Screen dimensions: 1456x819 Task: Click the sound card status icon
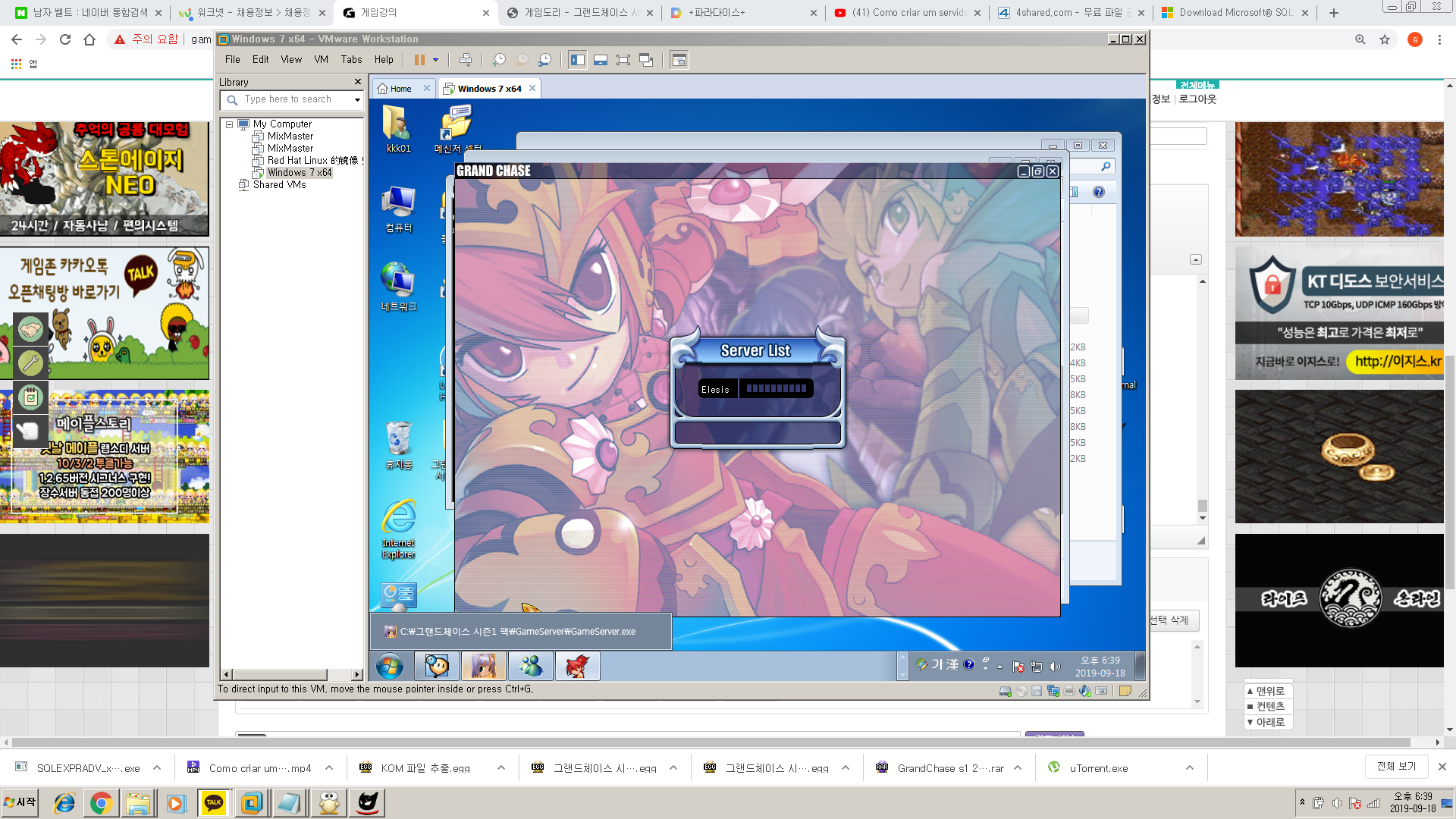click(x=1085, y=691)
